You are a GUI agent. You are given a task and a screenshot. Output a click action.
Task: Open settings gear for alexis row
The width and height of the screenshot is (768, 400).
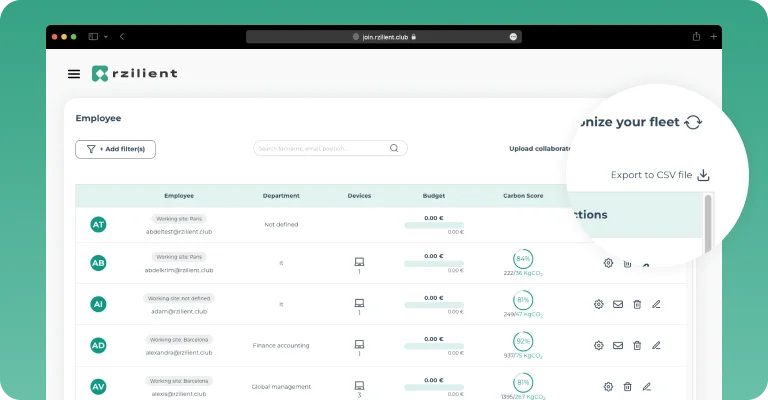(x=608, y=386)
